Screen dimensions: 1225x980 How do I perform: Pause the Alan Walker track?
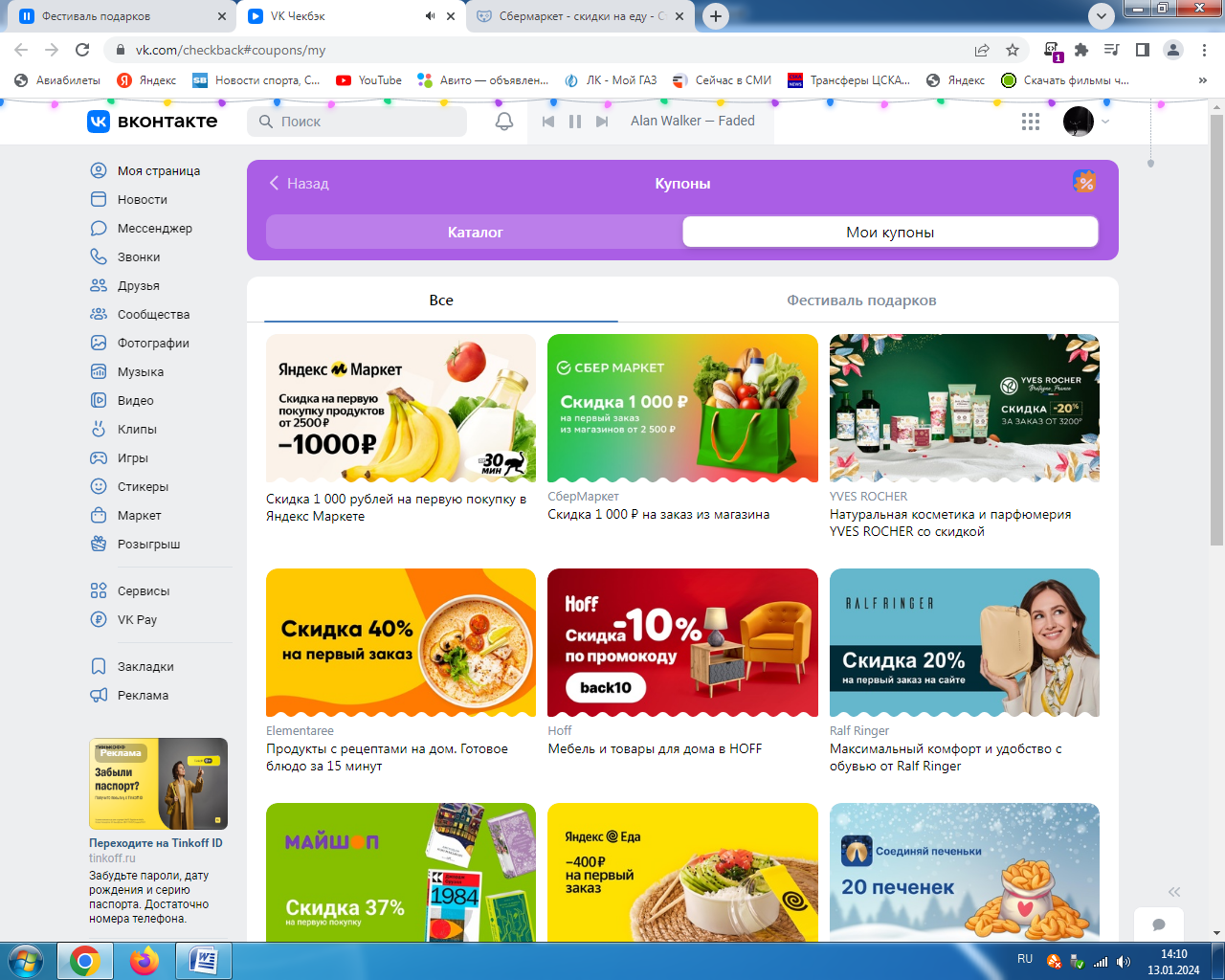pos(575,122)
